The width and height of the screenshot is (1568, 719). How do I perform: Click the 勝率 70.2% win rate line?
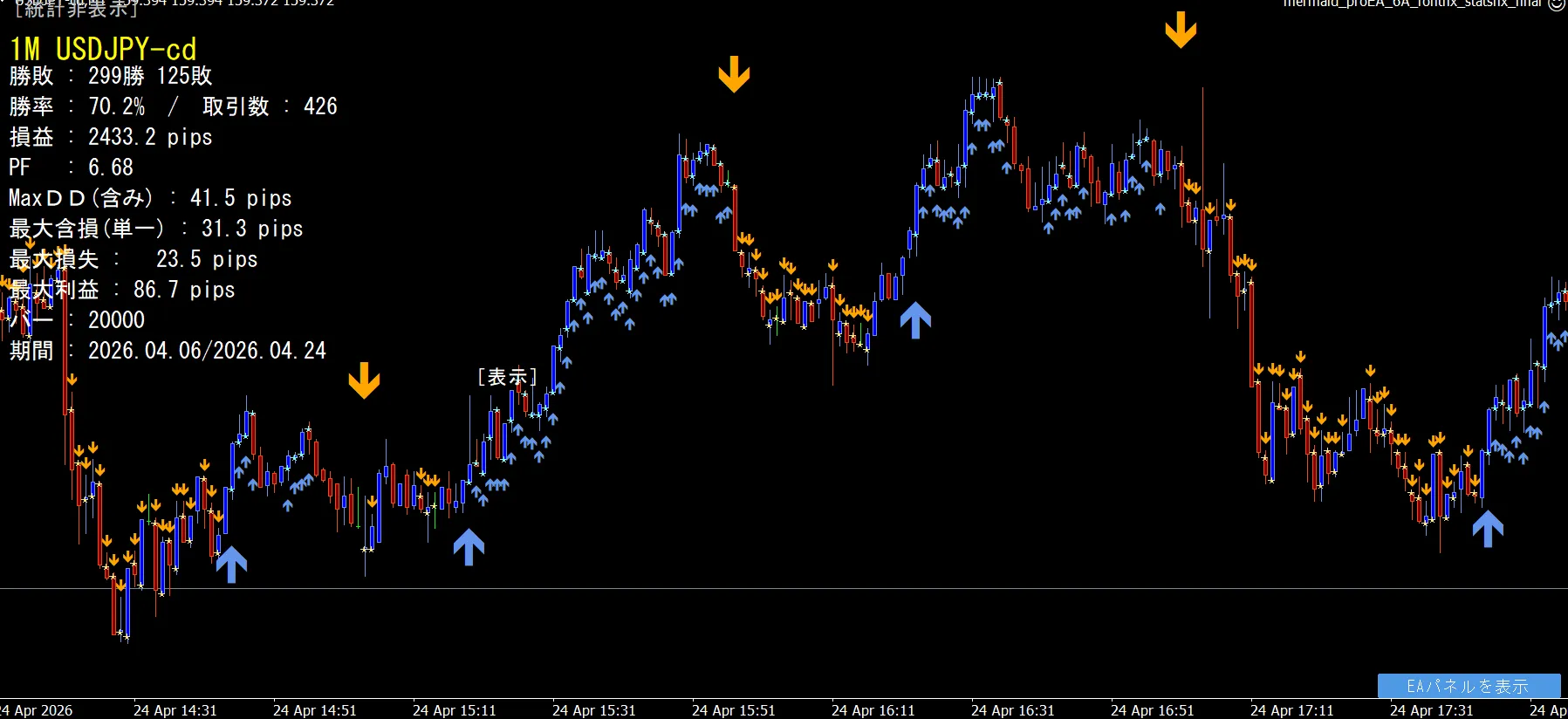pos(173,106)
